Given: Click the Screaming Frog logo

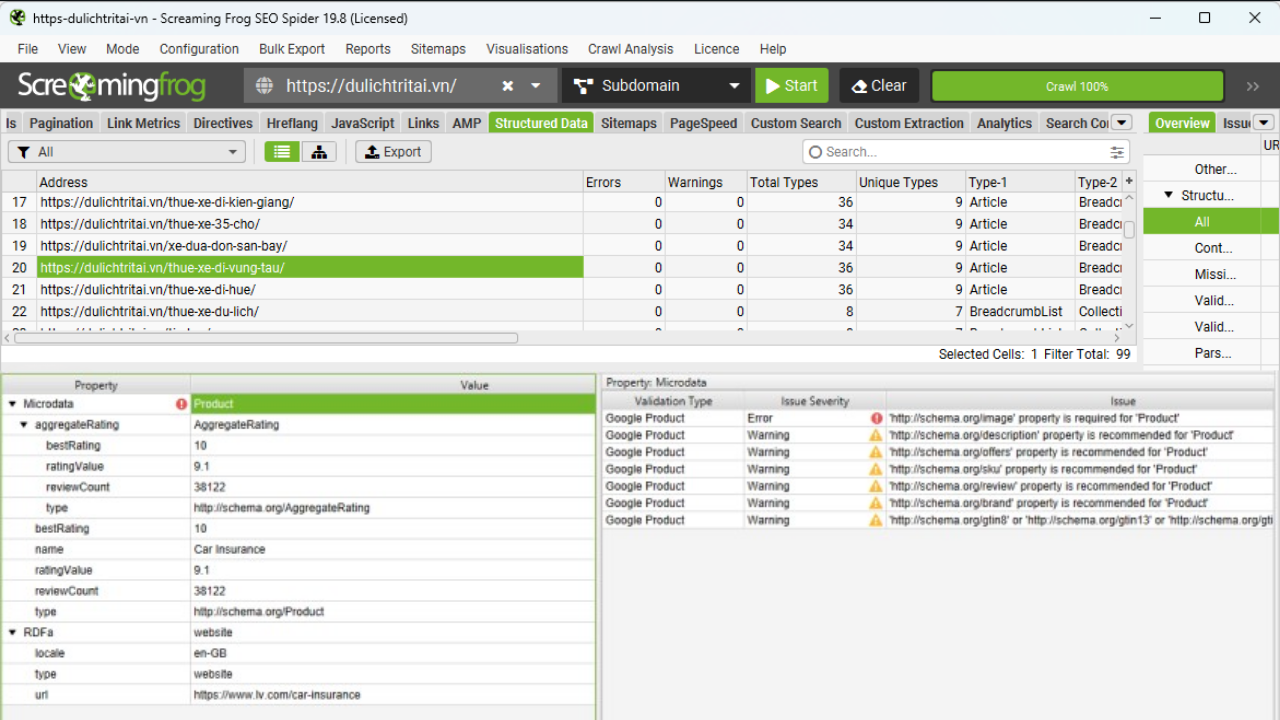Looking at the screenshot, I should pos(111,86).
